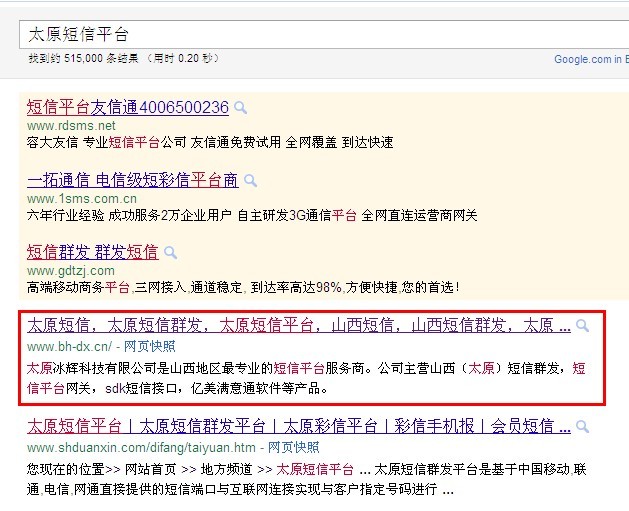The width and height of the screenshot is (629, 511).
Task: Click the URL text www.rdsms.net
Action: click(x=71, y=126)
